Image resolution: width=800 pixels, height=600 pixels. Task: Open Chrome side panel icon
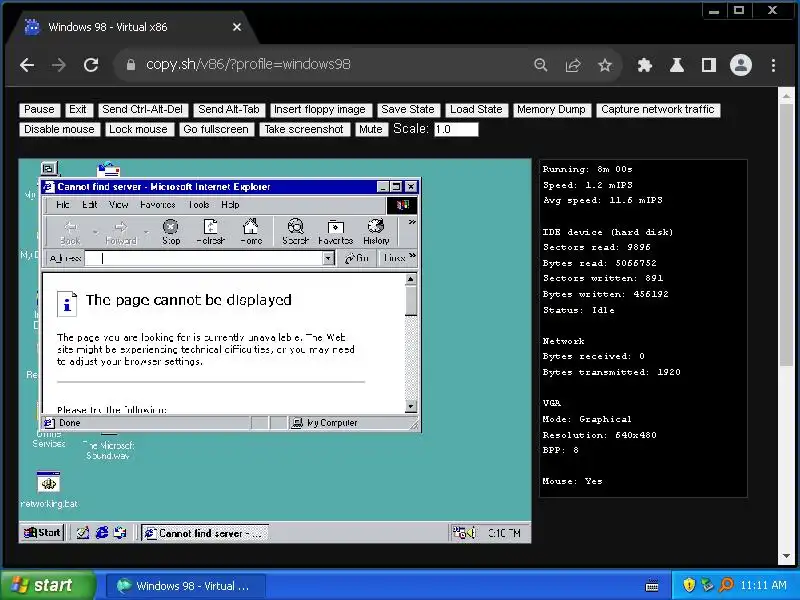click(x=709, y=65)
